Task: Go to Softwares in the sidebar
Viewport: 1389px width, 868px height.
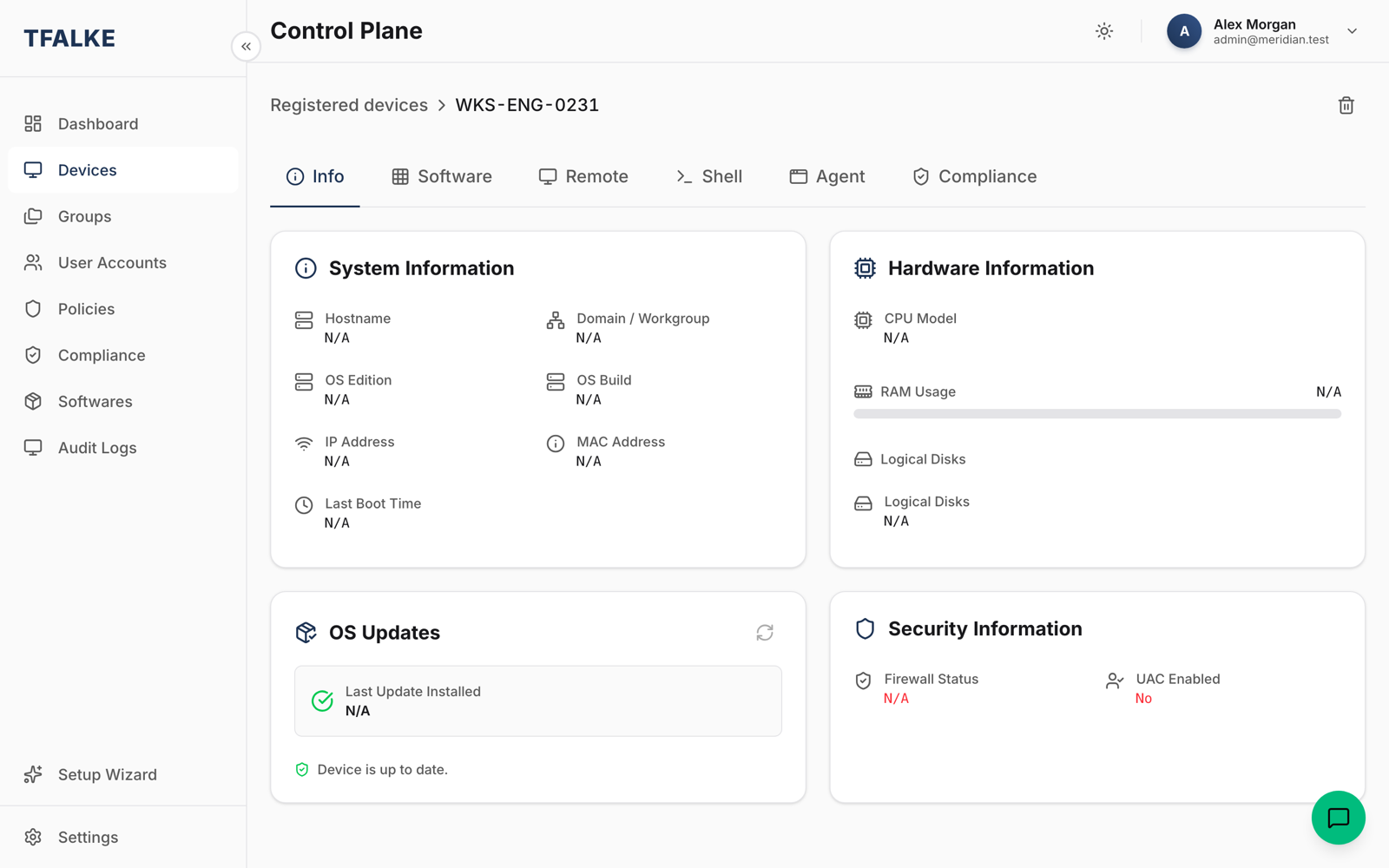Action: pyautogui.click(x=123, y=402)
